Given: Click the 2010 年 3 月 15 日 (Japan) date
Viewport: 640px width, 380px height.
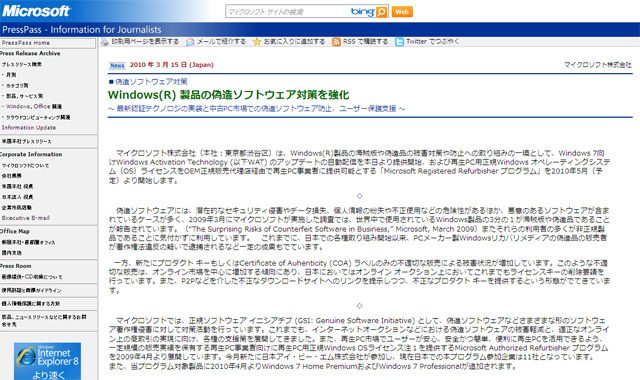Looking at the screenshot, I should (171, 64).
